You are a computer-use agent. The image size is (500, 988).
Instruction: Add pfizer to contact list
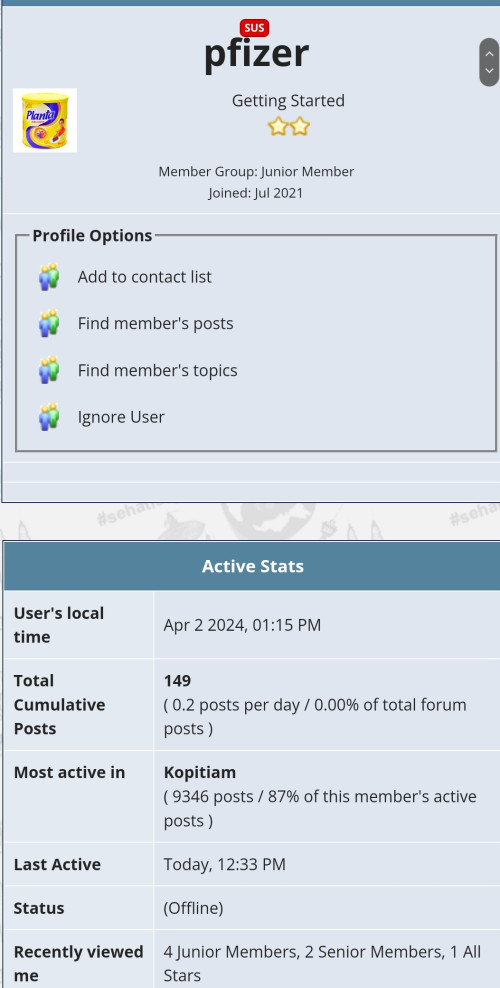pos(145,277)
